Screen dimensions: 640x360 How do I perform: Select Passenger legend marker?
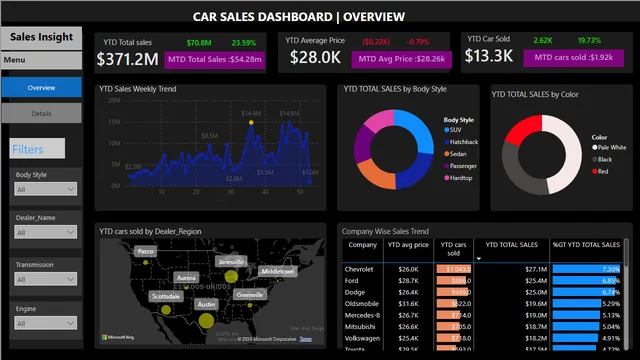pyautogui.click(x=447, y=166)
